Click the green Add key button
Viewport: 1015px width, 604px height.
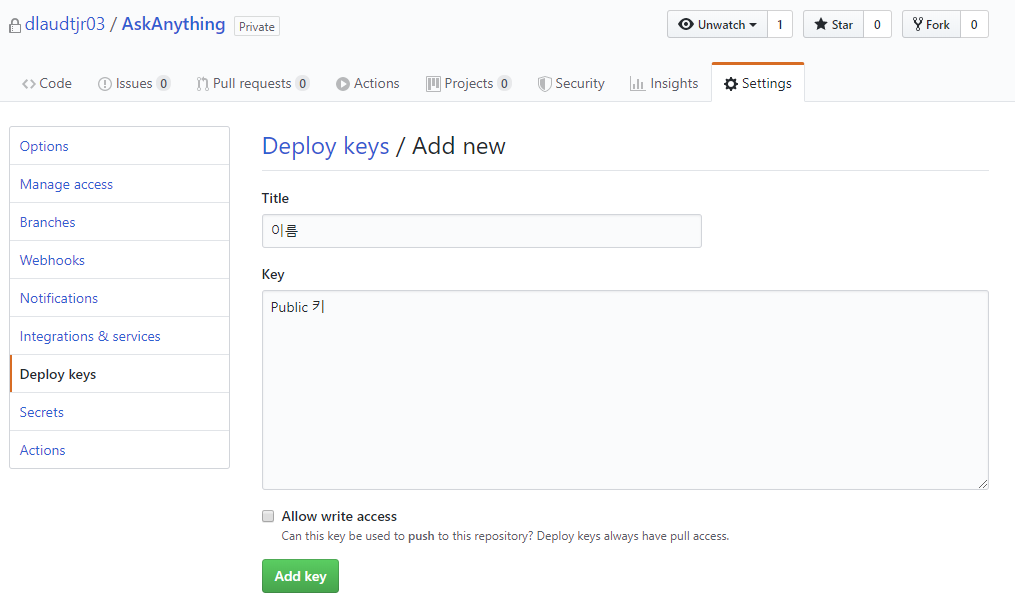[x=300, y=576]
